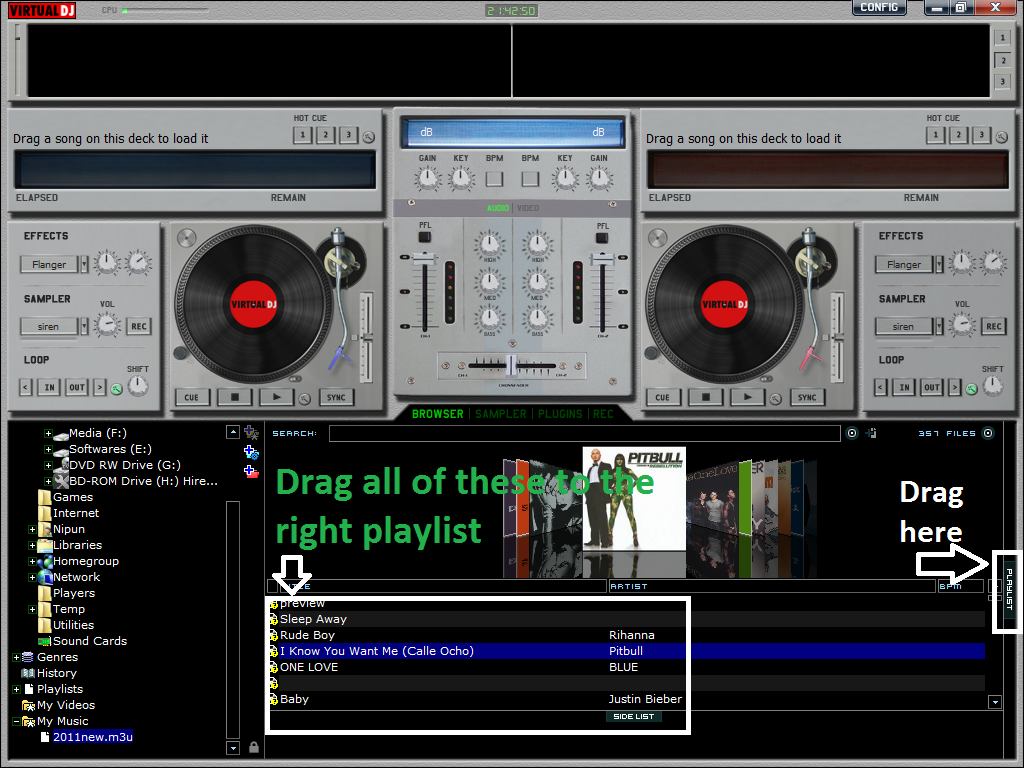Click left deck hot cue 1

click(302, 135)
